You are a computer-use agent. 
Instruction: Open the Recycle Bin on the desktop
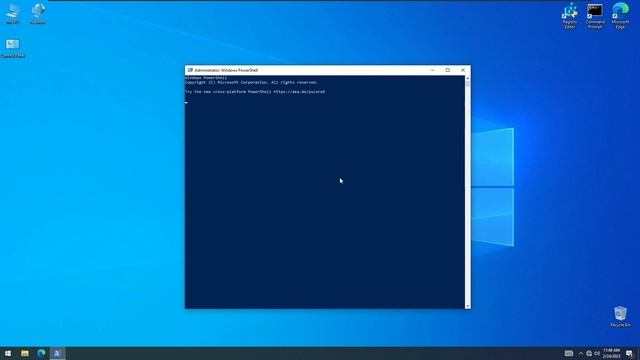[x=620, y=316]
